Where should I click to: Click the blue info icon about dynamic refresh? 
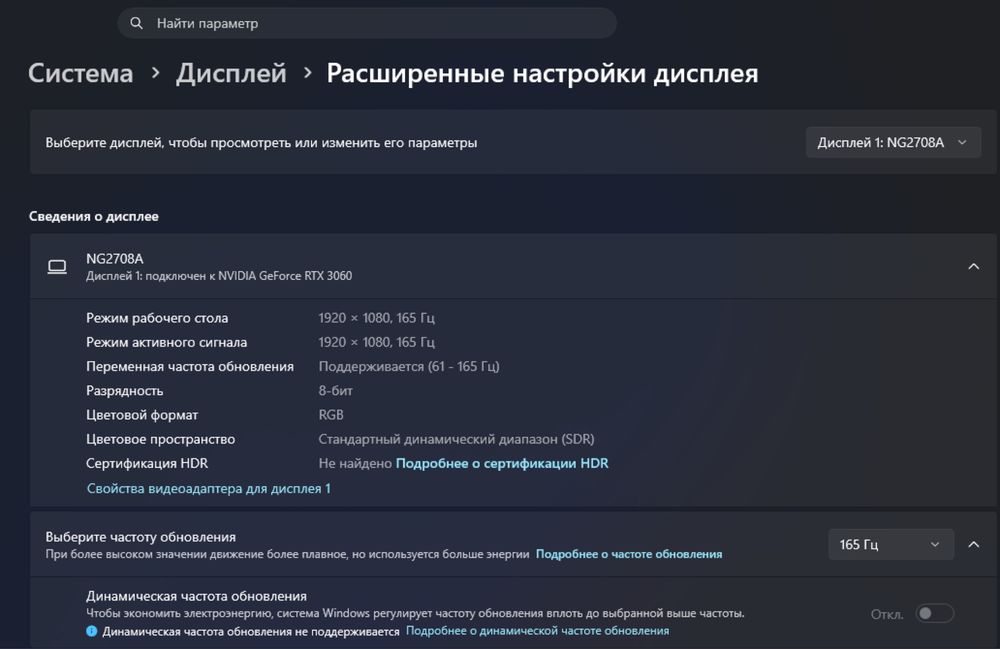92,631
